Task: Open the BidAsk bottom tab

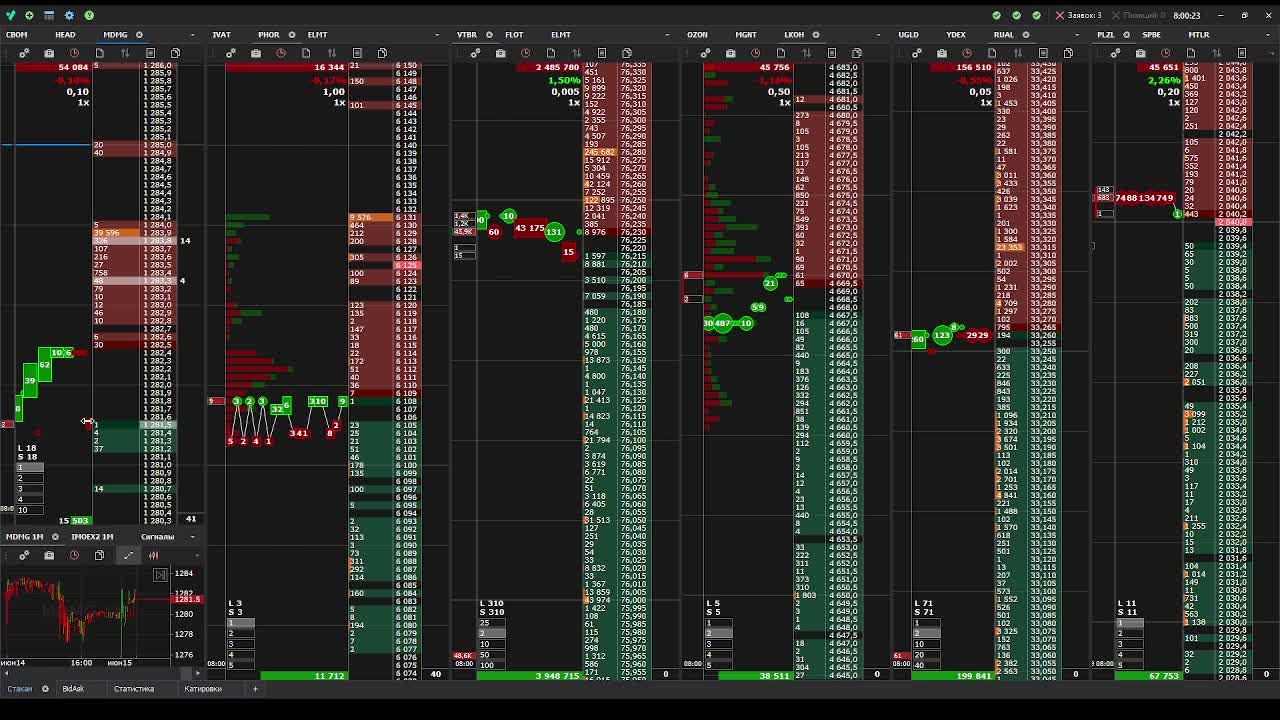Action: pos(73,689)
